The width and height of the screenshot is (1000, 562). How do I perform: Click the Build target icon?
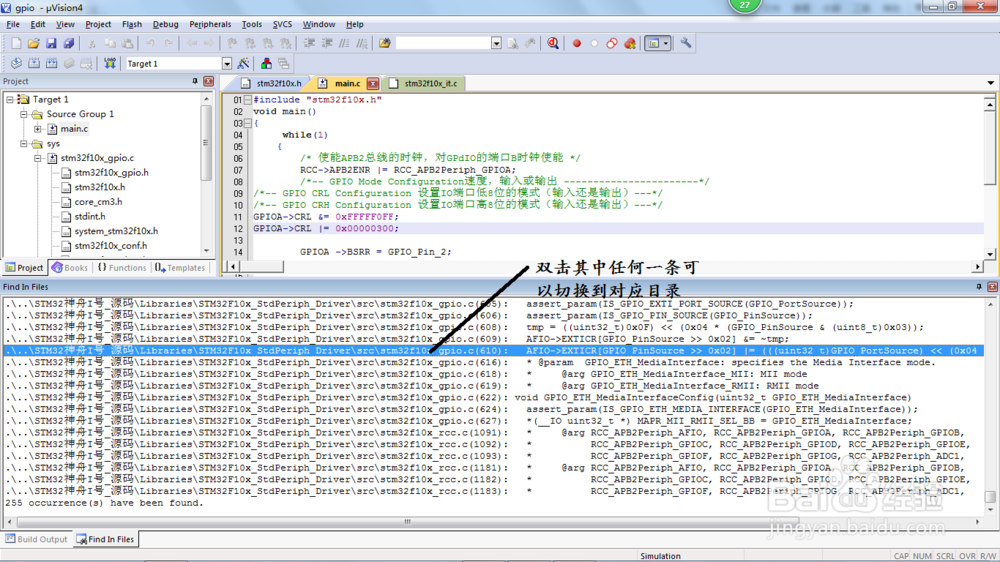coord(34,64)
